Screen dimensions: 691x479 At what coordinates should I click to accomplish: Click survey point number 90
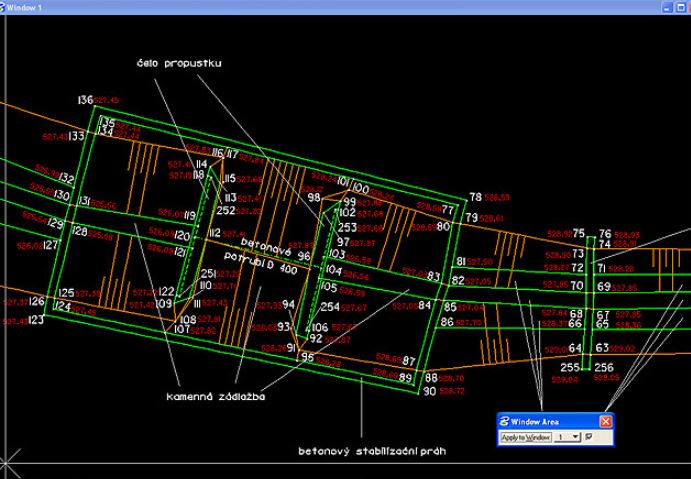click(x=430, y=391)
